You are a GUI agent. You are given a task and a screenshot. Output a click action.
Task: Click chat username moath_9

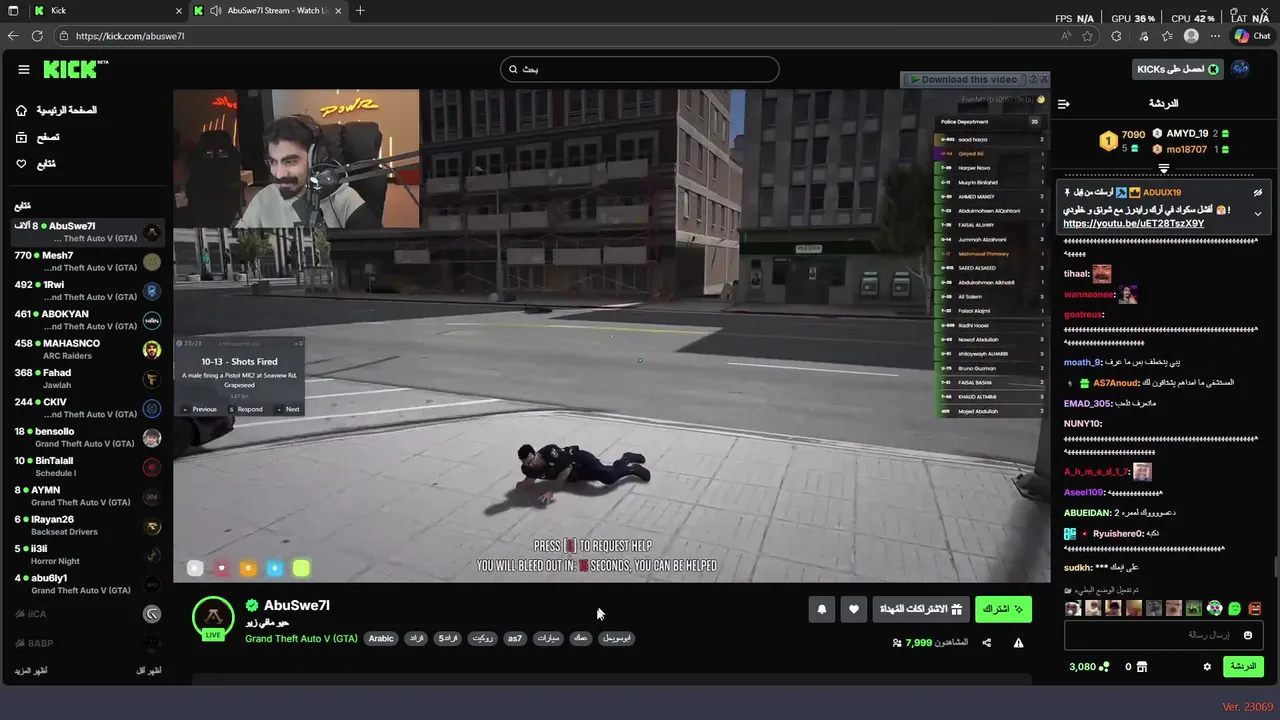[x=1082, y=362]
